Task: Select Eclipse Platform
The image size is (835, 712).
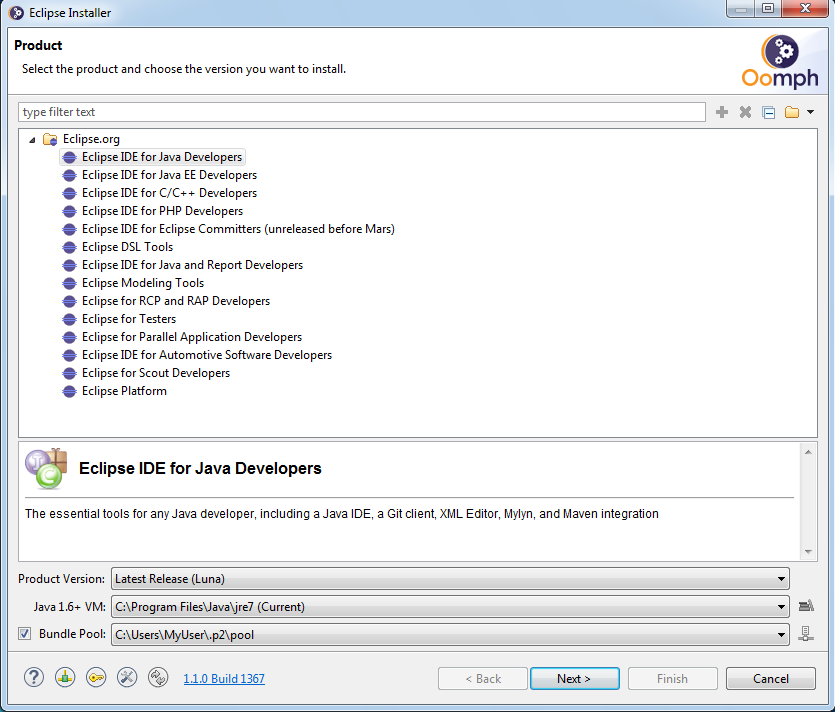Action: [124, 391]
